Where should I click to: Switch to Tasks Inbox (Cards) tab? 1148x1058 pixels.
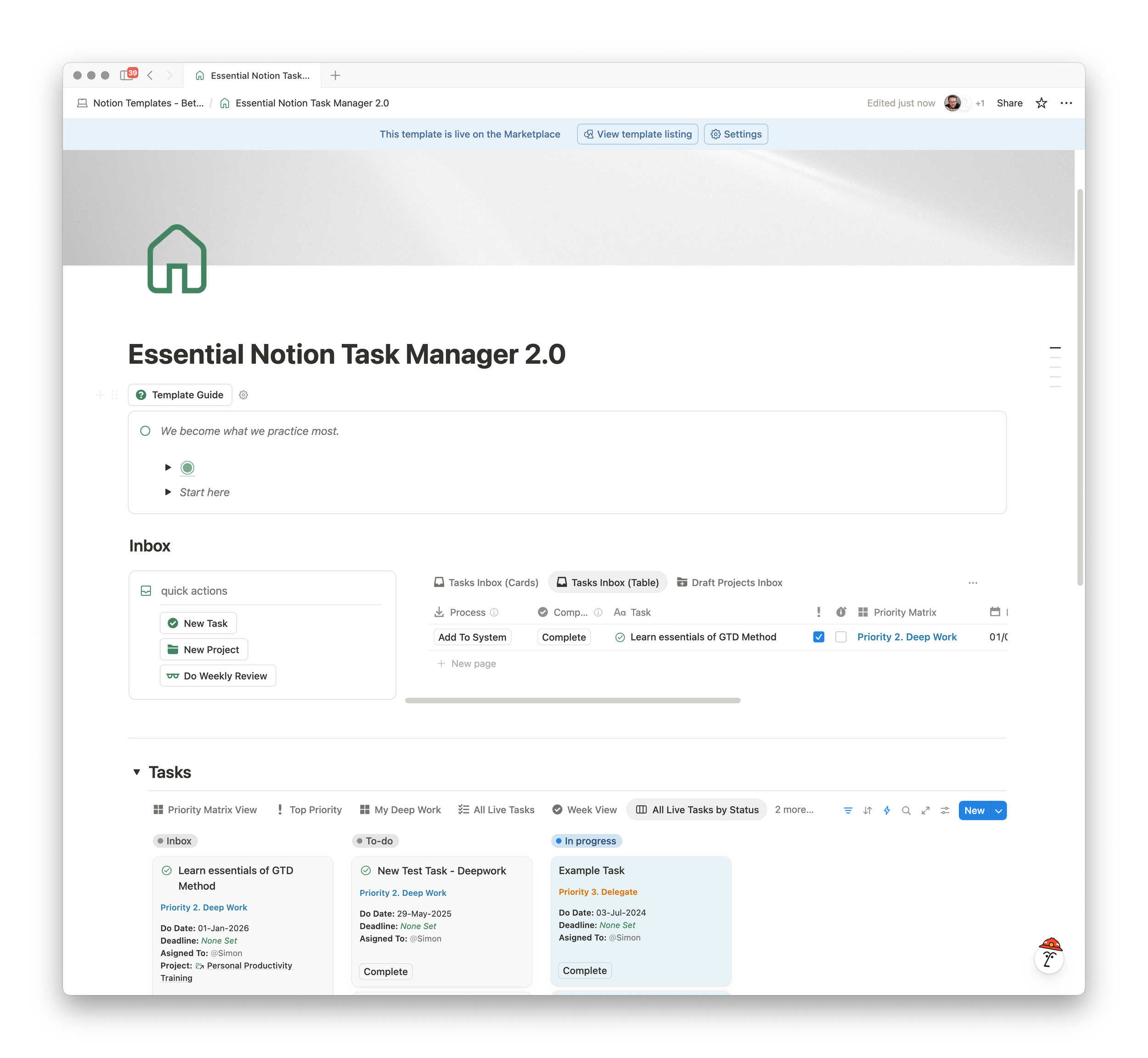pyautogui.click(x=486, y=583)
